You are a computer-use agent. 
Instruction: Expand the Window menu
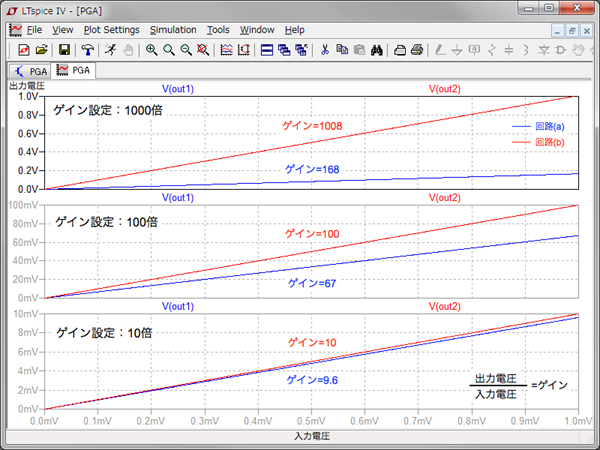pos(257,30)
